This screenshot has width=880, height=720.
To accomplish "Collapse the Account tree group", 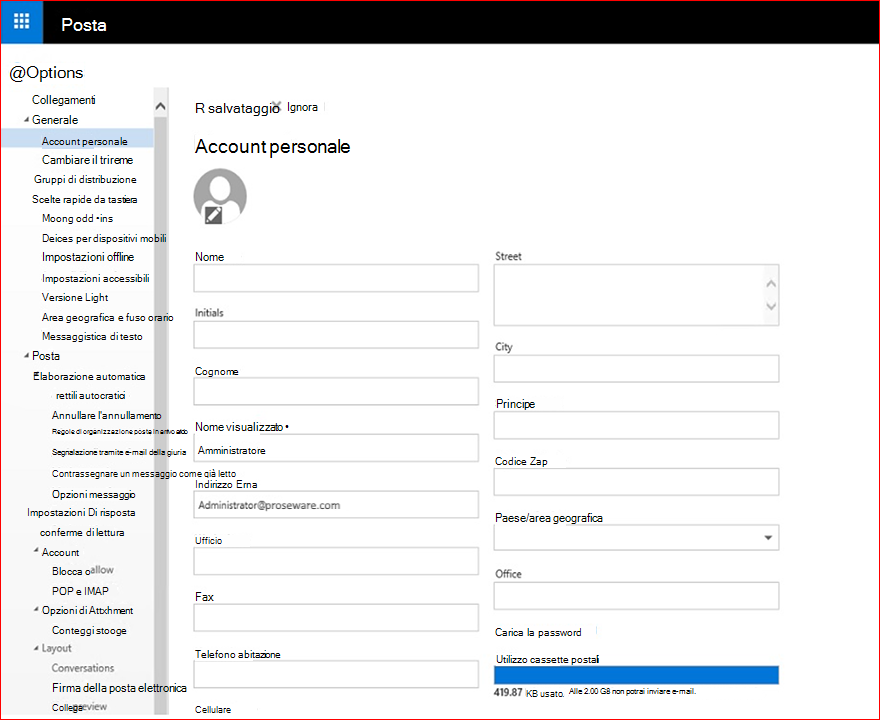I will coord(36,551).
